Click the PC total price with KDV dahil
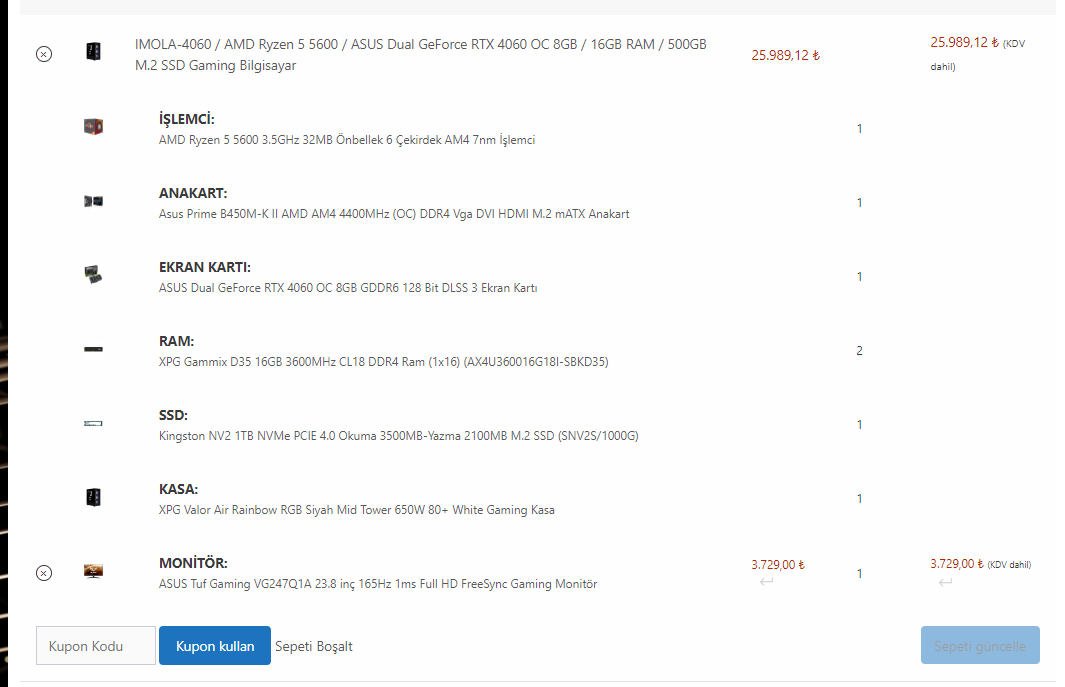The image size is (1065, 687). click(977, 54)
